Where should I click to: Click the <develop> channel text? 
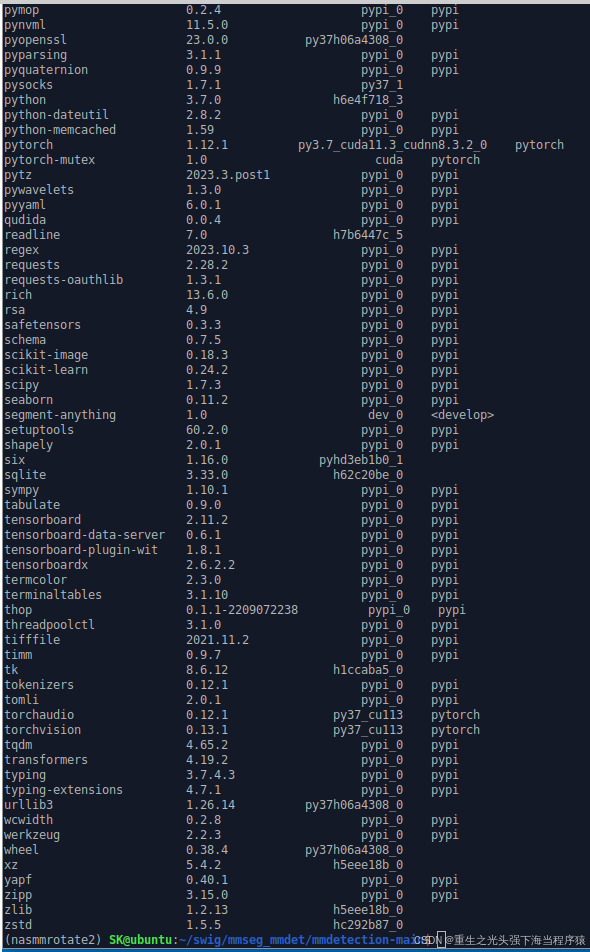[463, 415]
